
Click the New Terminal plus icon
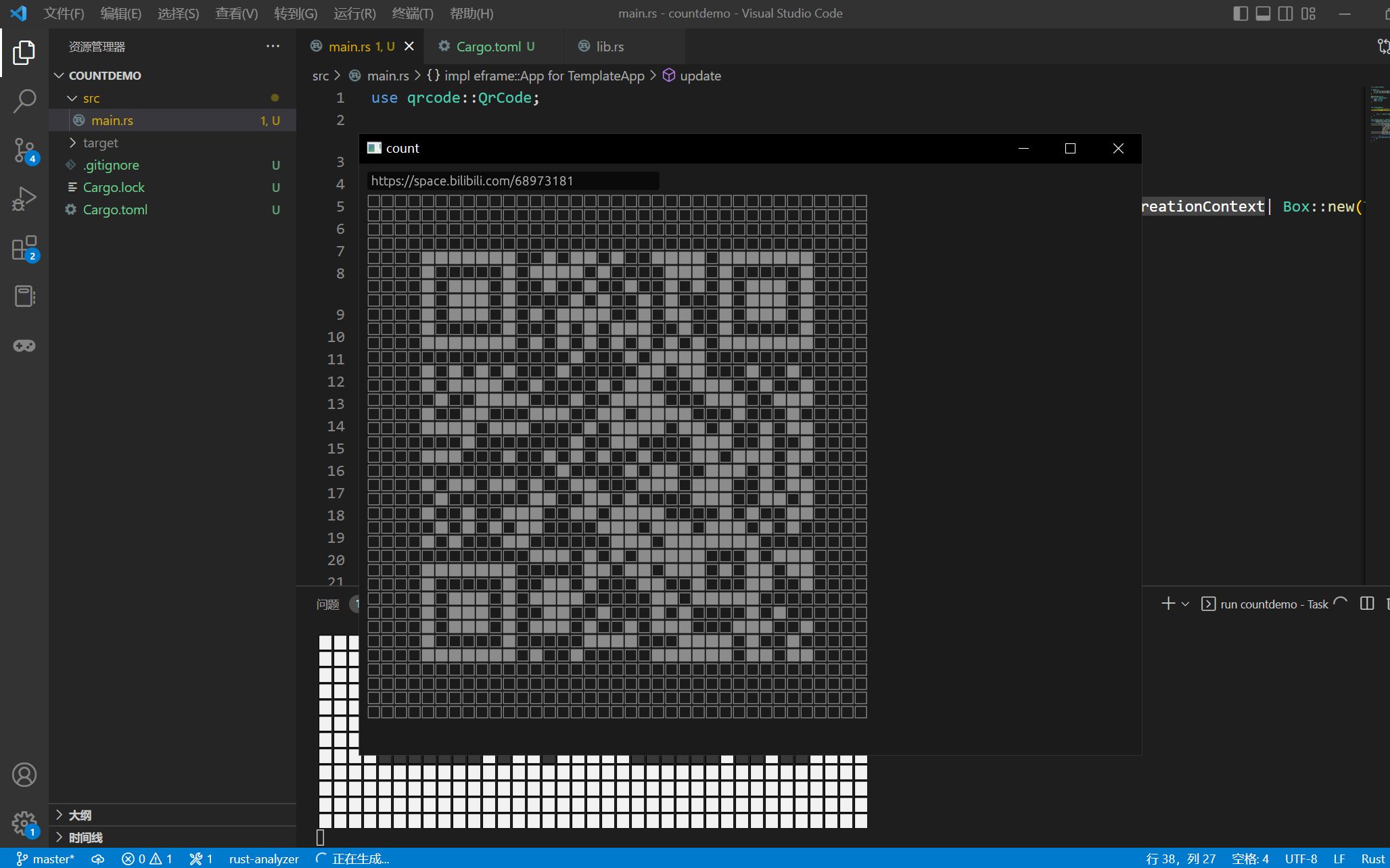click(x=1167, y=603)
